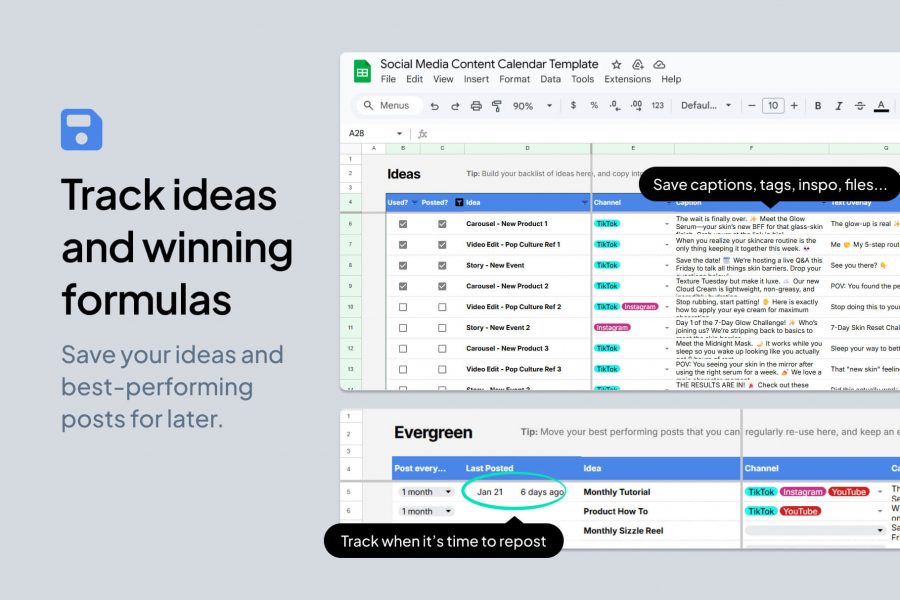Check the Used? checkbox for Story - New Event 2
Image resolution: width=900 pixels, height=600 pixels.
(402, 327)
